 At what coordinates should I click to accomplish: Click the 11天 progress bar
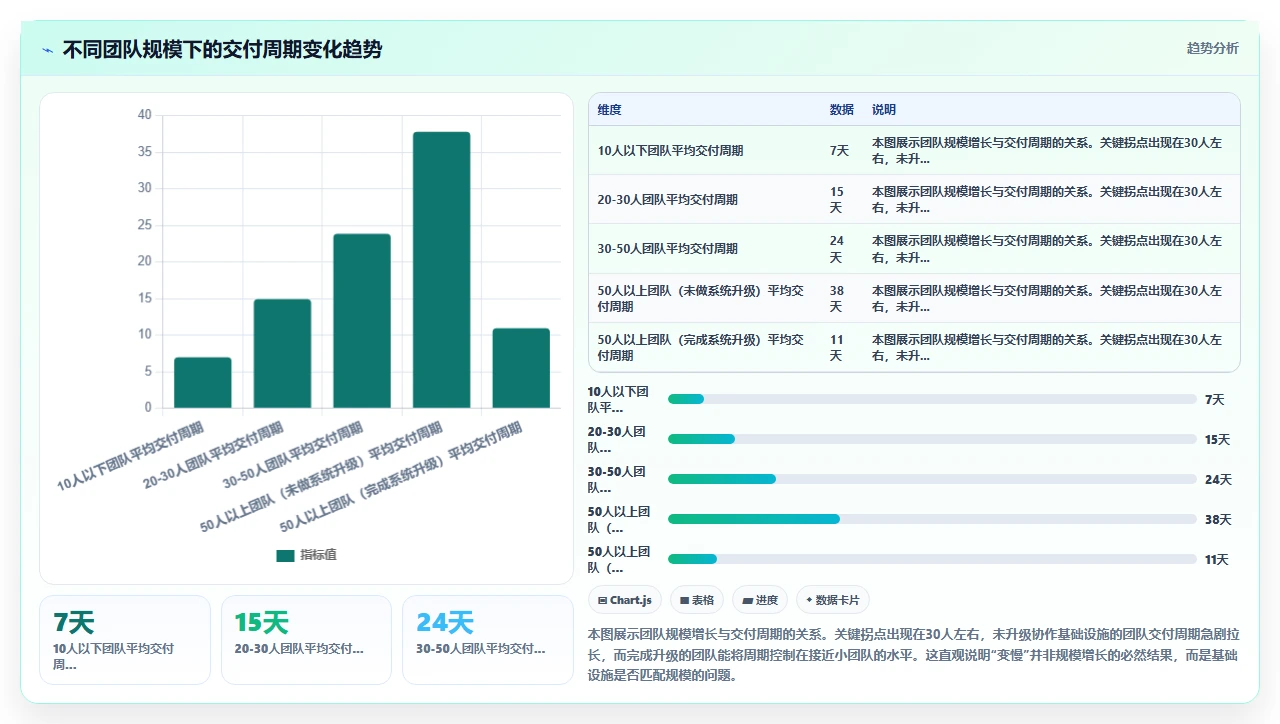[x=932, y=559]
